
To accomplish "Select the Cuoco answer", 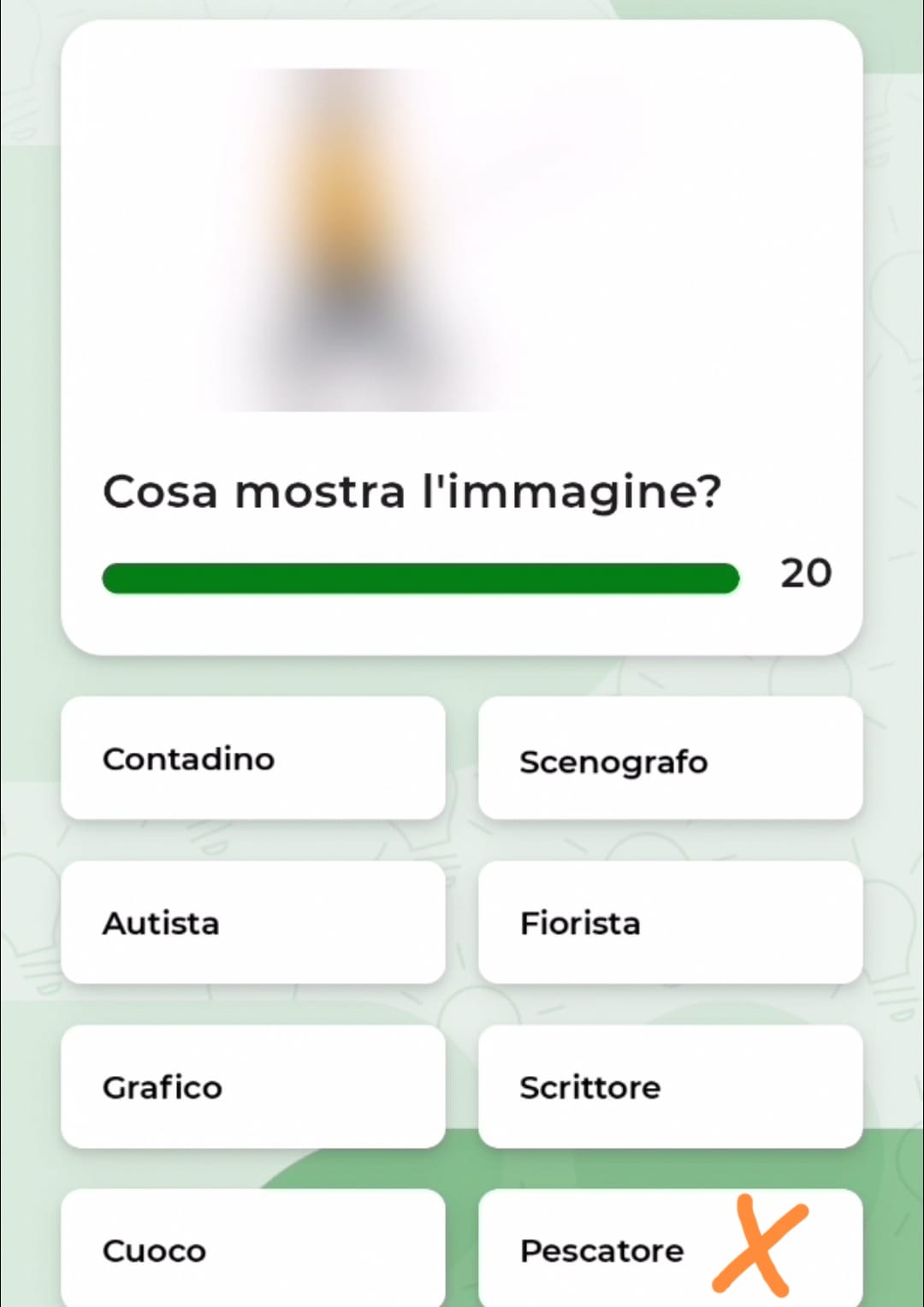I will pos(253,1249).
